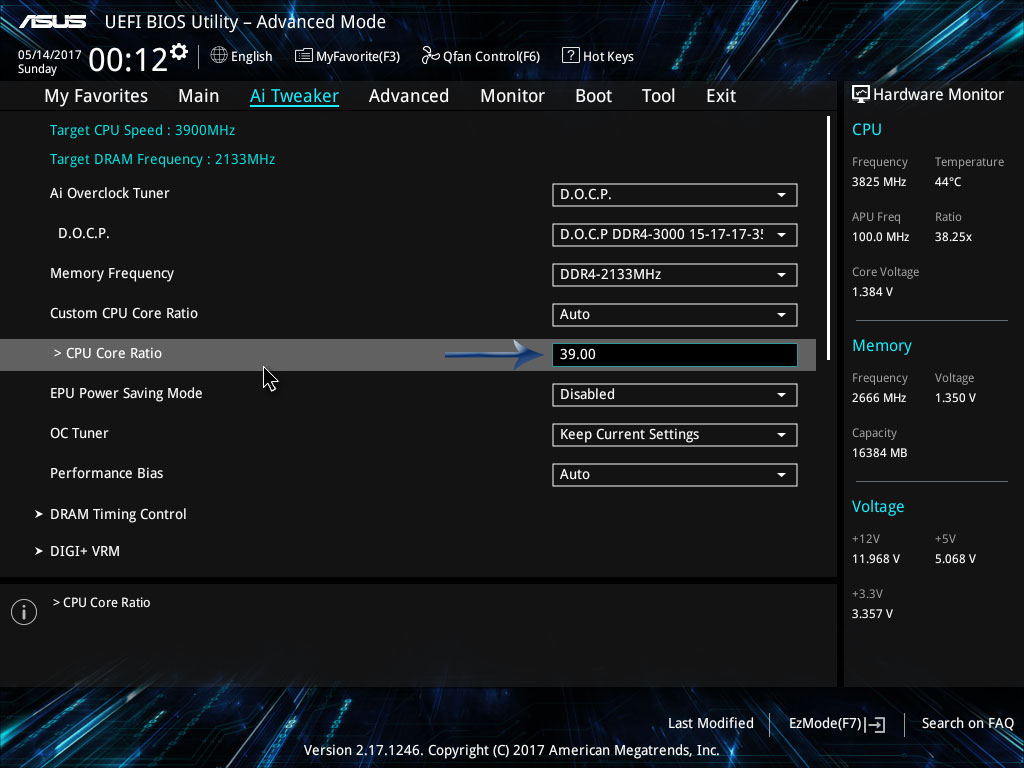Switch to the Boot tab

594,96
